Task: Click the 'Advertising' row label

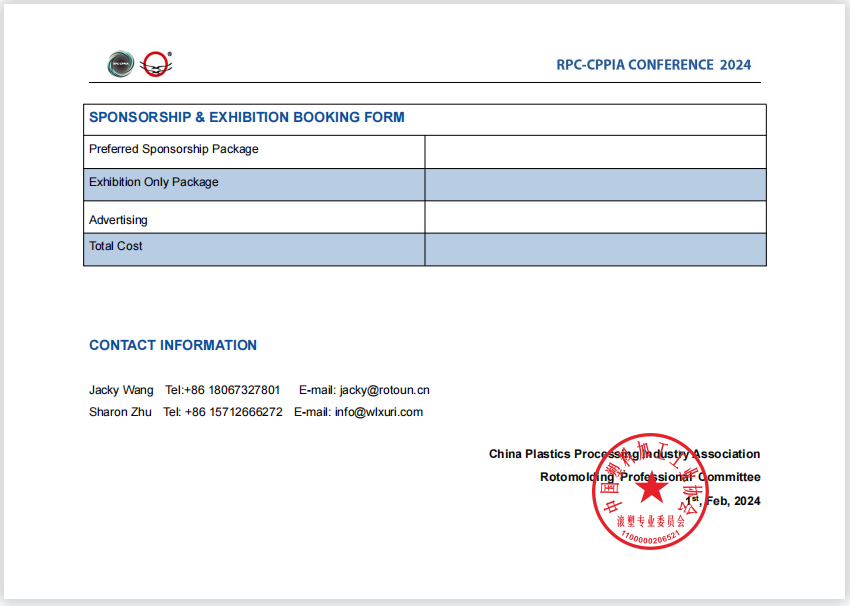Action: [118, 220]
